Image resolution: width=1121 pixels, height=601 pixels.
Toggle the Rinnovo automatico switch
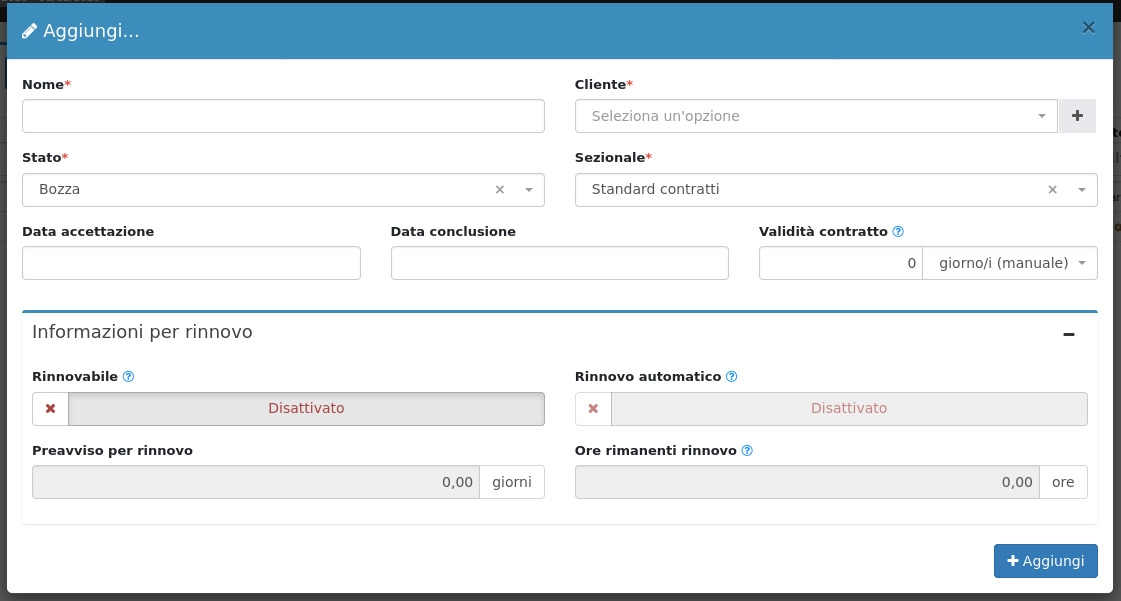(x=848, y=408)
